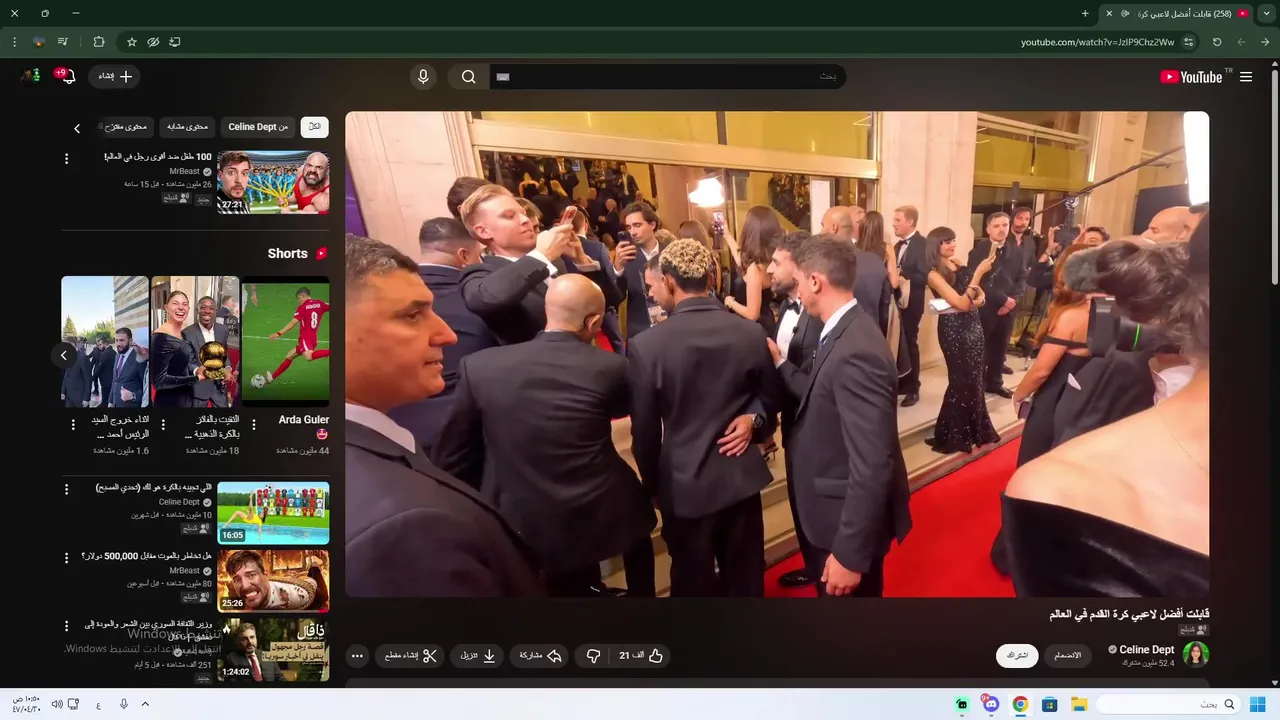The height and width of the screenshot is (720, 1280).
Task: Open Chrome from the taskbar
Action: click(x=1020, y=704)
